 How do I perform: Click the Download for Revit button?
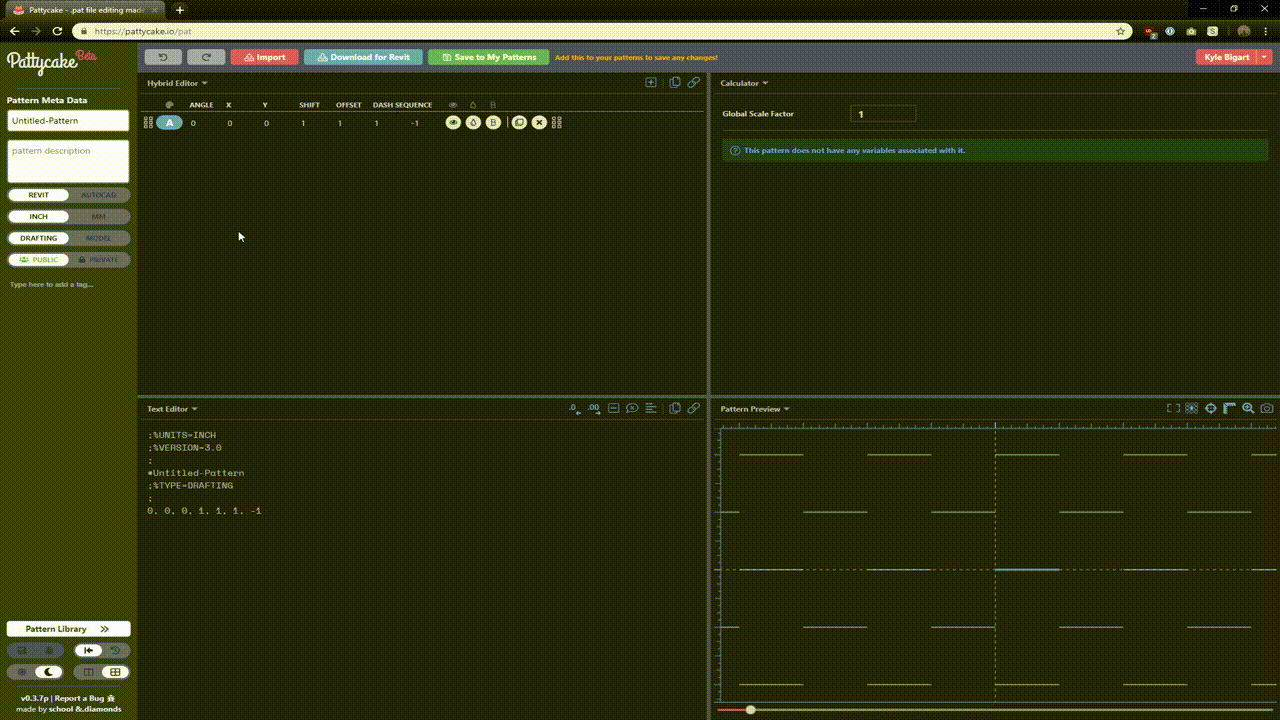363,57
